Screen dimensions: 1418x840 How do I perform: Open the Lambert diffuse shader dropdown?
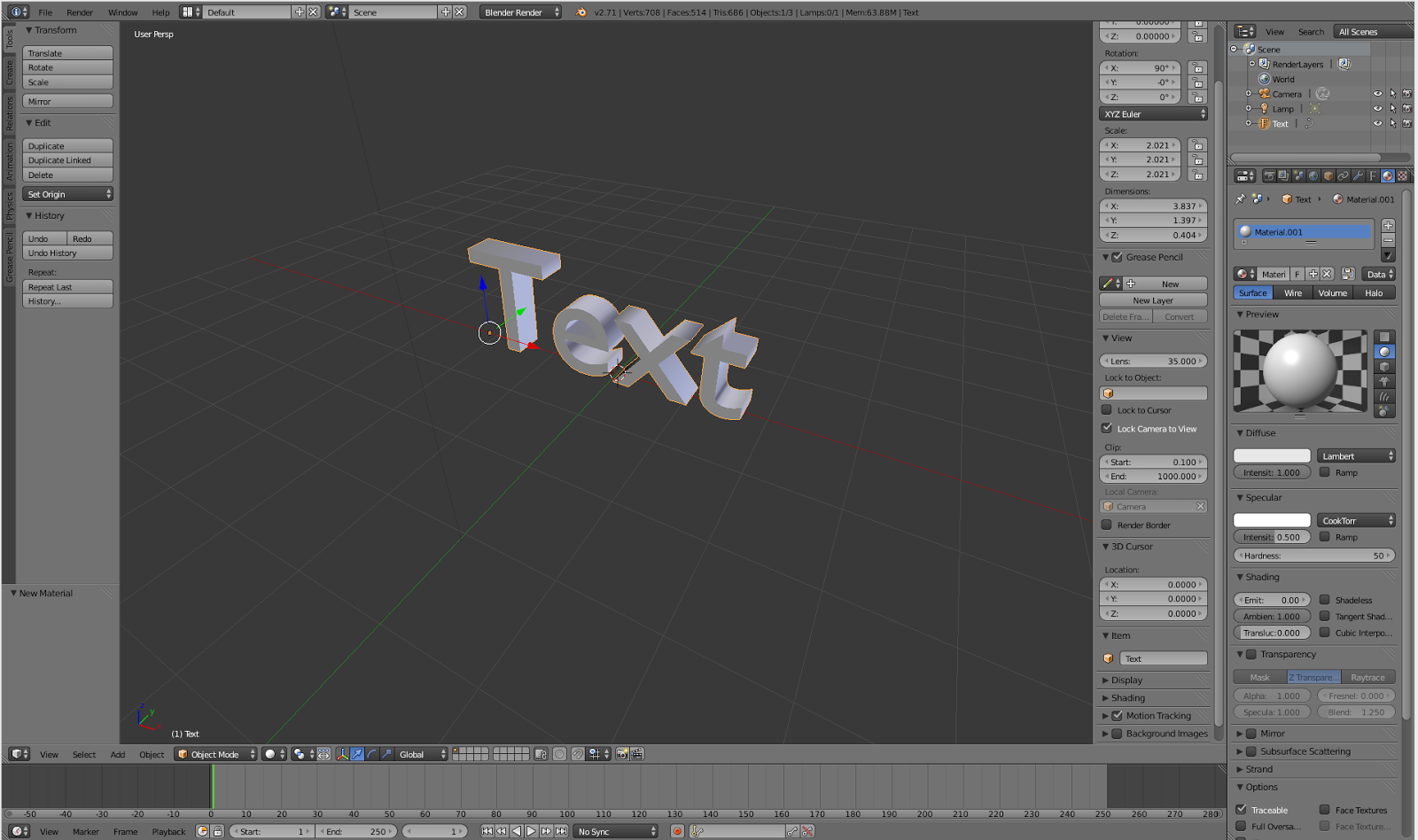(1356, 456)
